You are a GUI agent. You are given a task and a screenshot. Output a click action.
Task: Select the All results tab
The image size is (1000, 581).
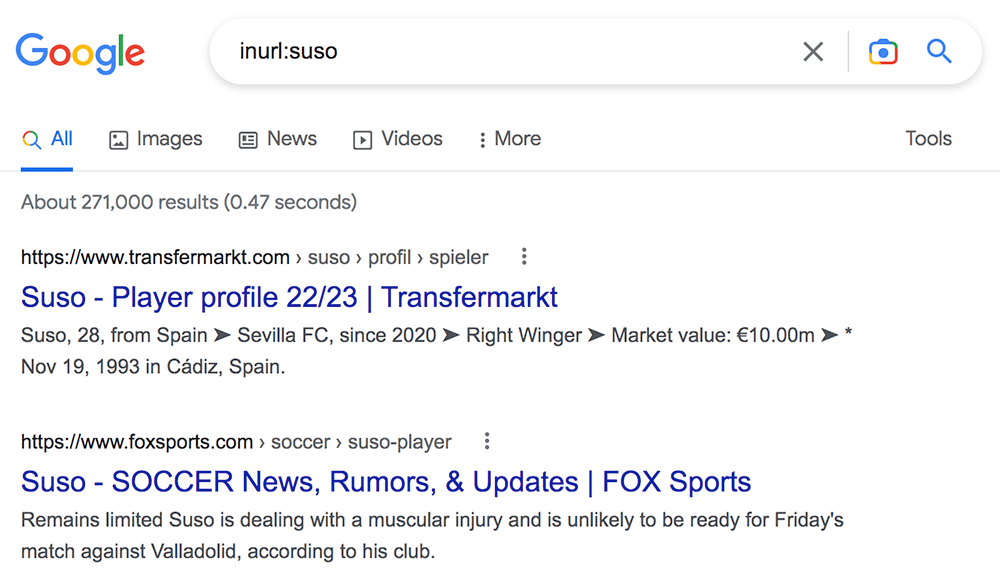point(47,139)
